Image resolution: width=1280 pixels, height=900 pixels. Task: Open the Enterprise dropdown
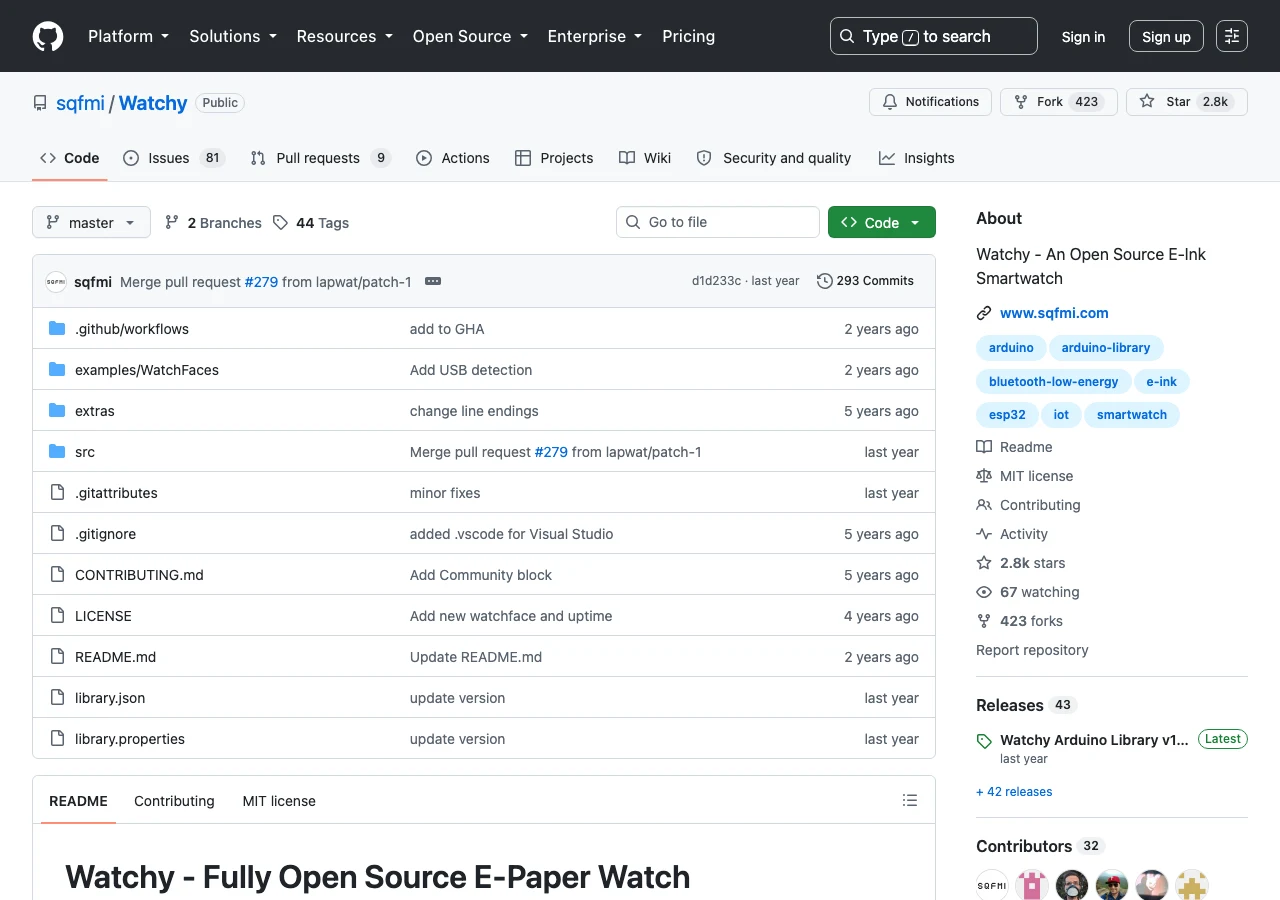[x=596, y=36]
